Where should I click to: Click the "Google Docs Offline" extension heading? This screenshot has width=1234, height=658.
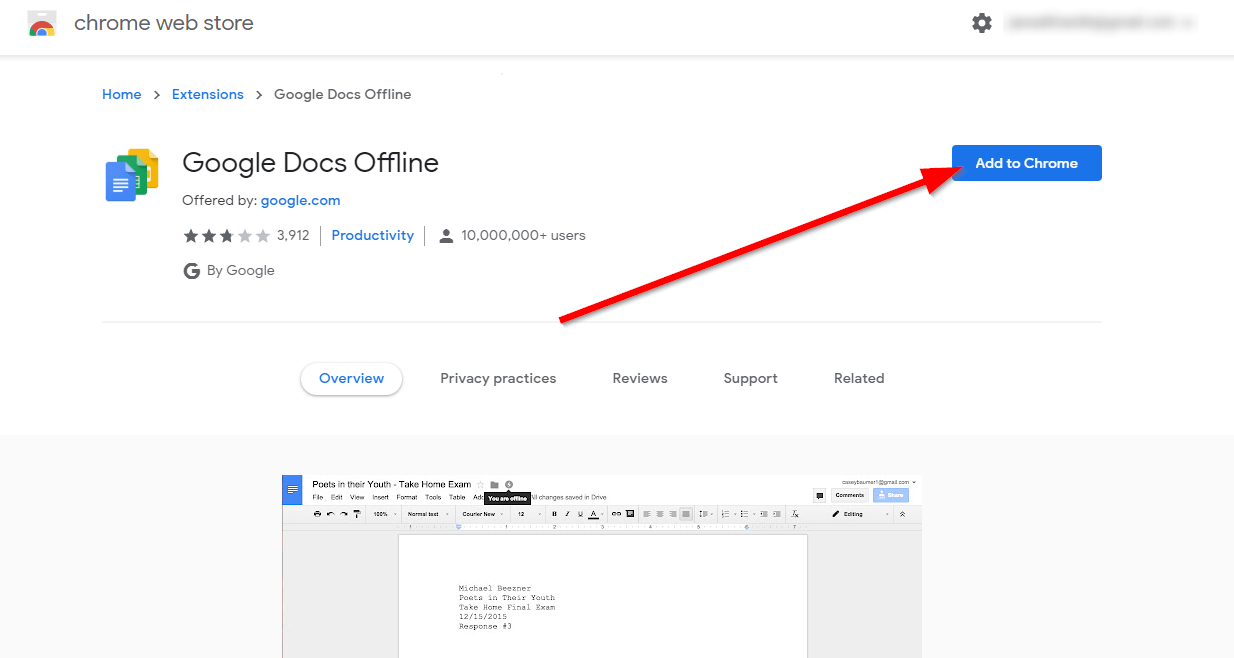pyautogui.click(x=310, y=162)
